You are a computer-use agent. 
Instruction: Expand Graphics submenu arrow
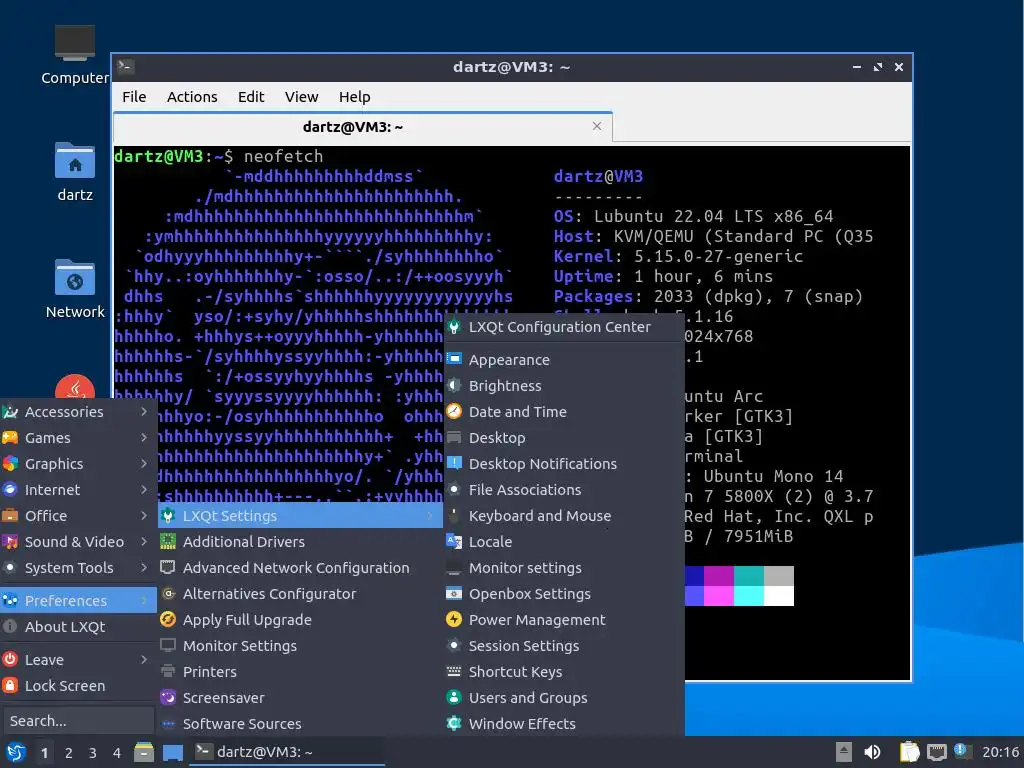tap(144, 463)
